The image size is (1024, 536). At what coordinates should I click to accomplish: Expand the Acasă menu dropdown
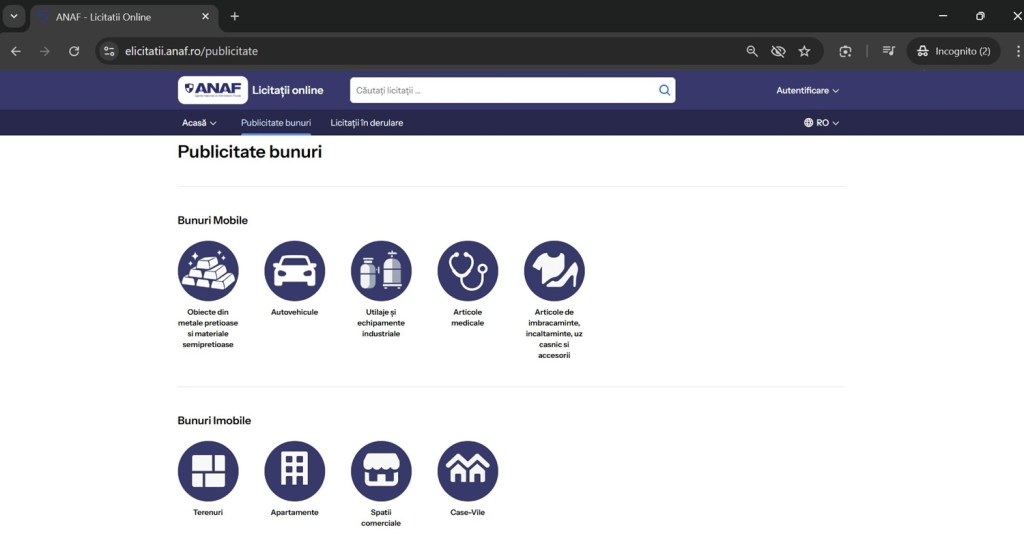point(199,123)
